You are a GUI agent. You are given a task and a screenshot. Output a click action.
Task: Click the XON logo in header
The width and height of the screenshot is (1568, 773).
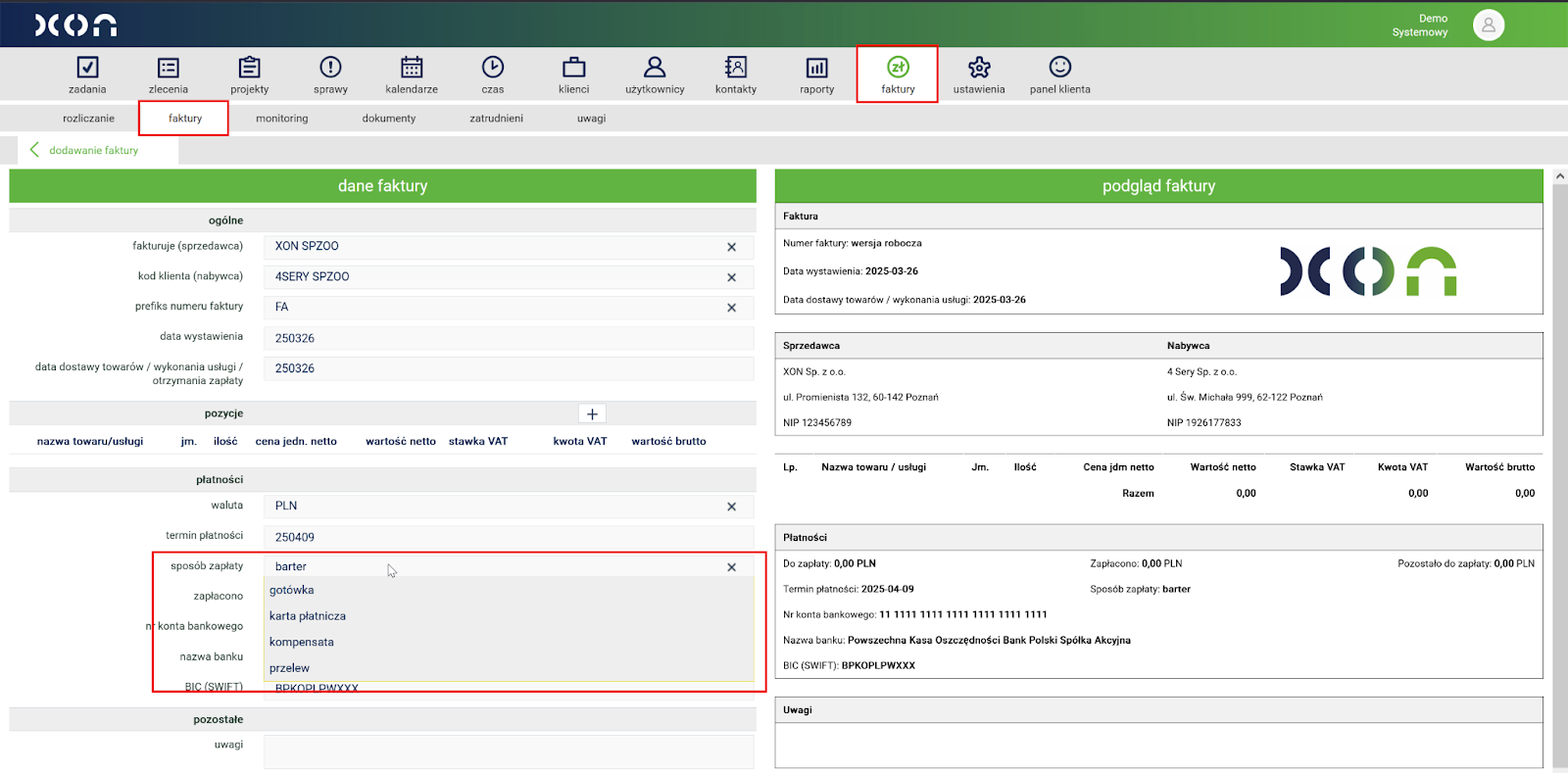pyautogui.click(x=75, y=25)
